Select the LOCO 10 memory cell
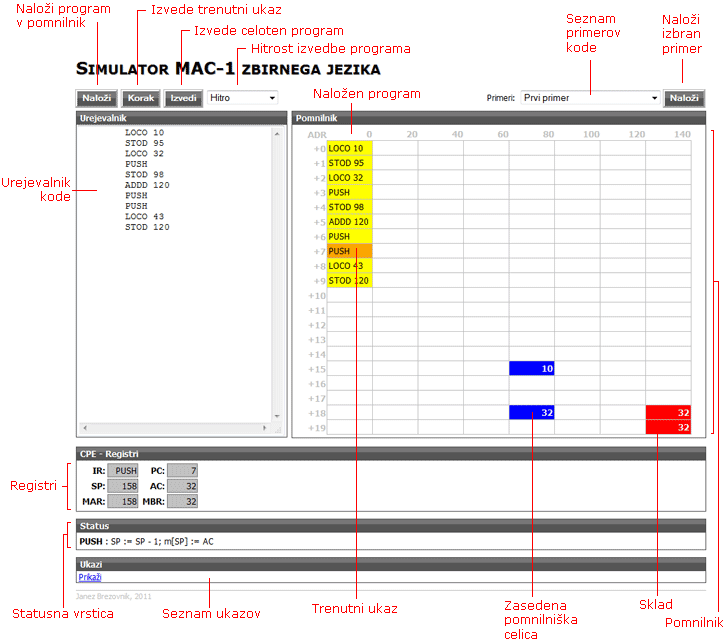The width and height of the screenshot is (724, 643). (350, 148)
